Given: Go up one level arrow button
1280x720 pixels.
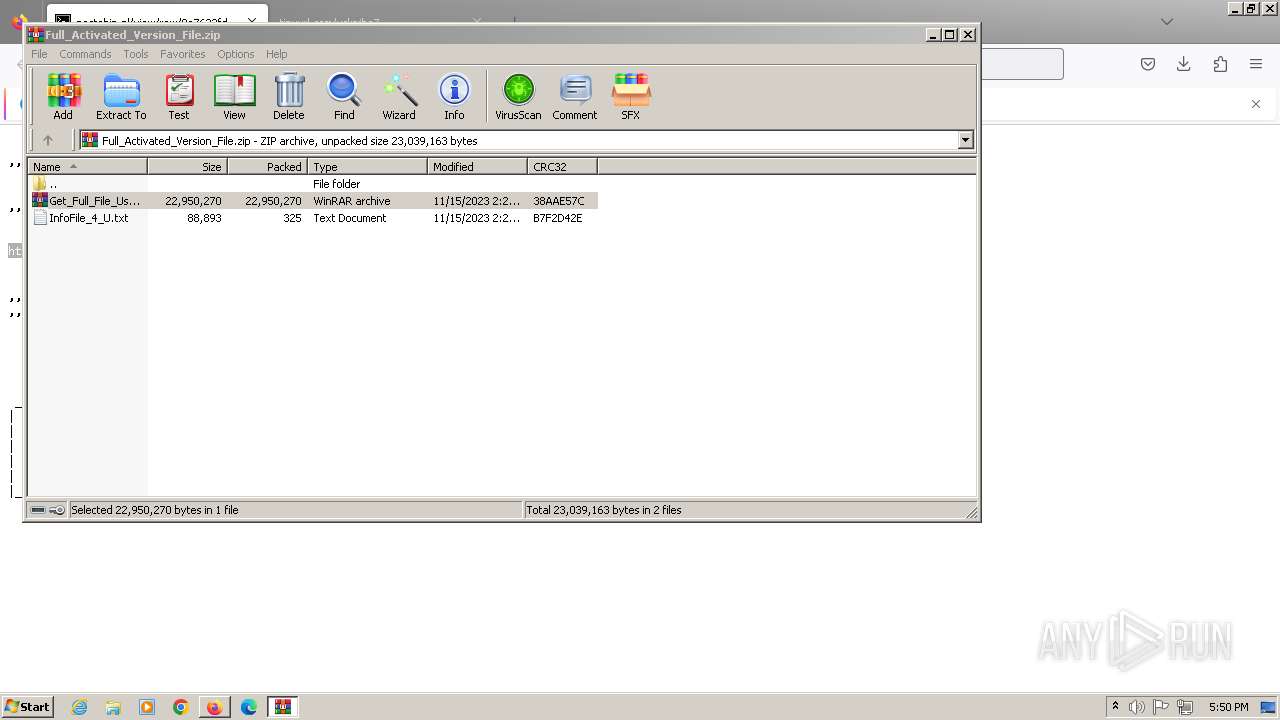Looking at the screenshot, I should [47, 141].
